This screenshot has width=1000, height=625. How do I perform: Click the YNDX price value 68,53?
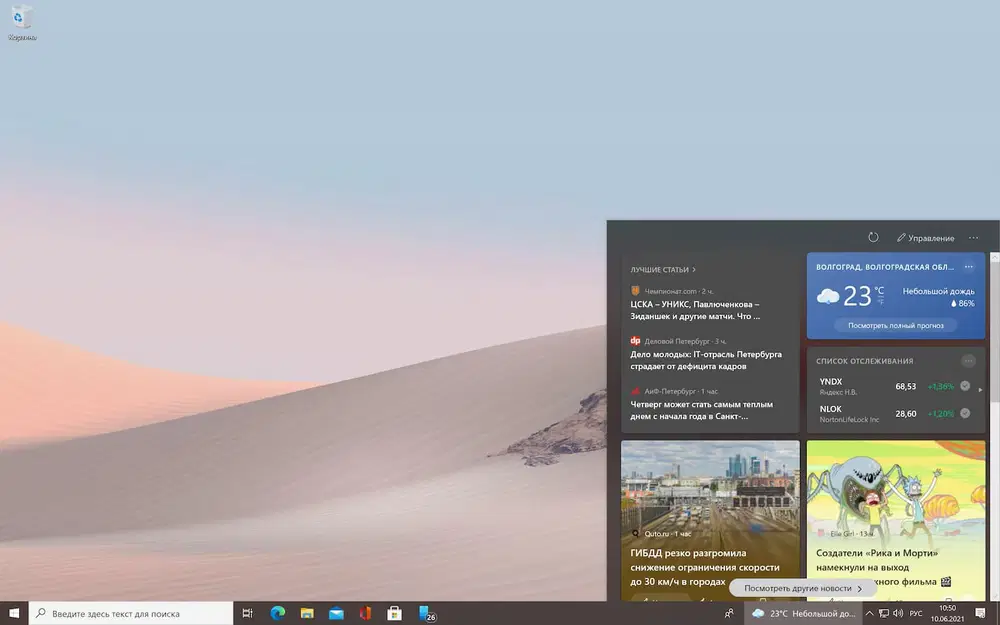[x=906, y=386]
